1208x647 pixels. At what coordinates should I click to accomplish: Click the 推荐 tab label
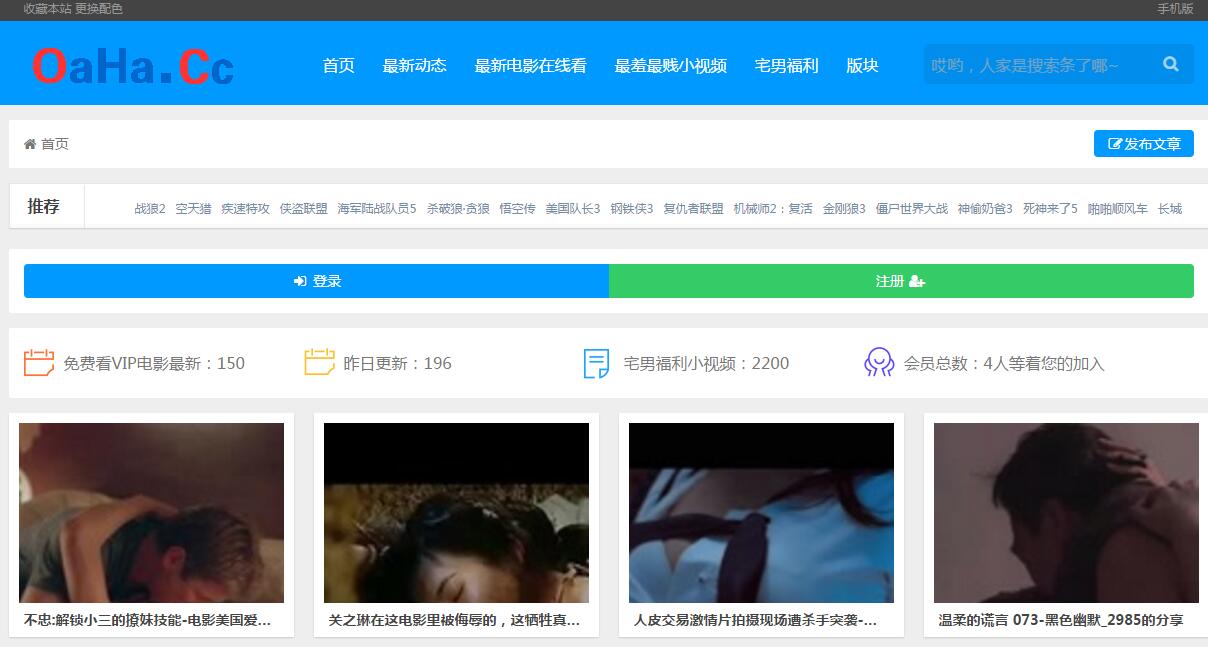(43, 206)
